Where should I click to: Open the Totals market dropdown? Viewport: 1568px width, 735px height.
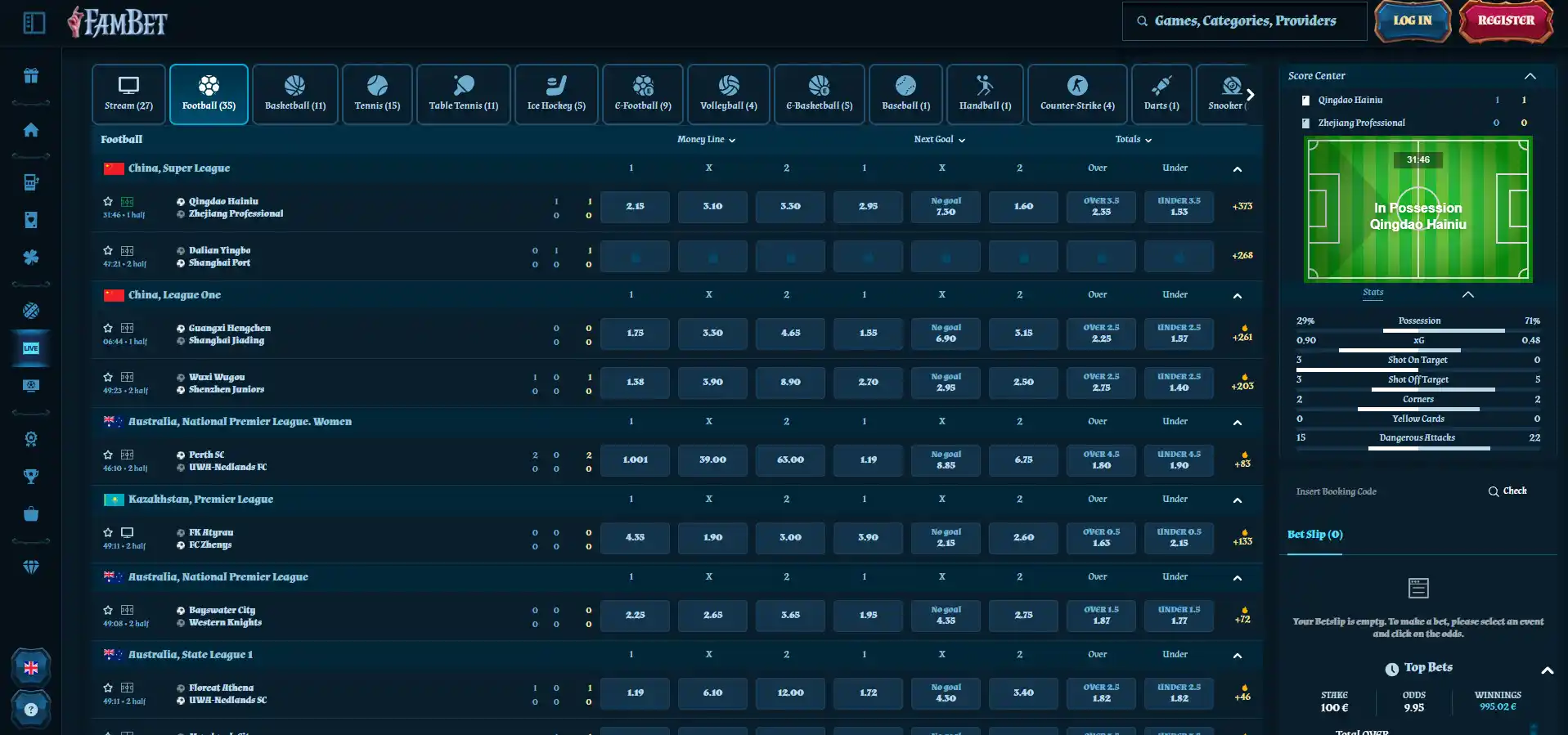coord(1134,140)
